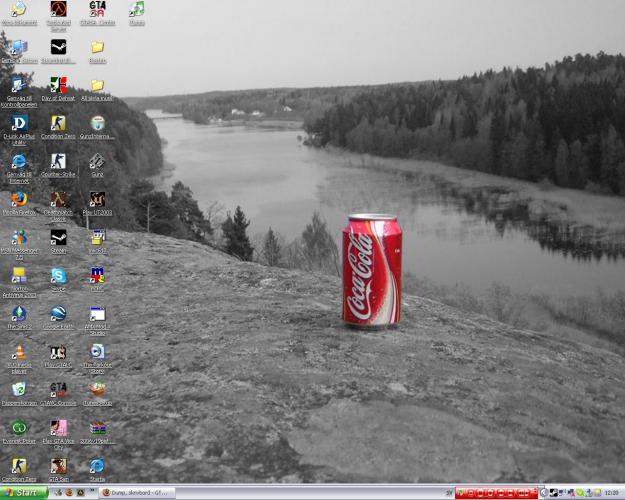
Task: Open the Steam desktop shortcut
Action: [58, 238]
